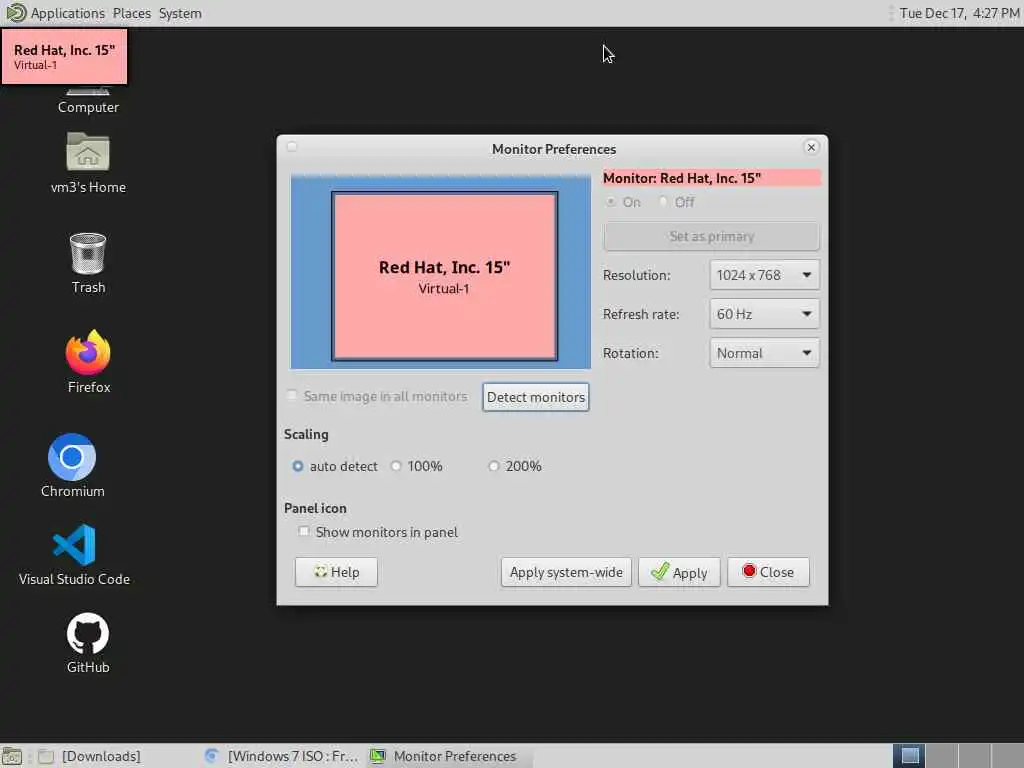The width and height of the screenshot is (1024, 768).
Task: Click the show desktop icon in bottom panel
Action: (12, 756)
